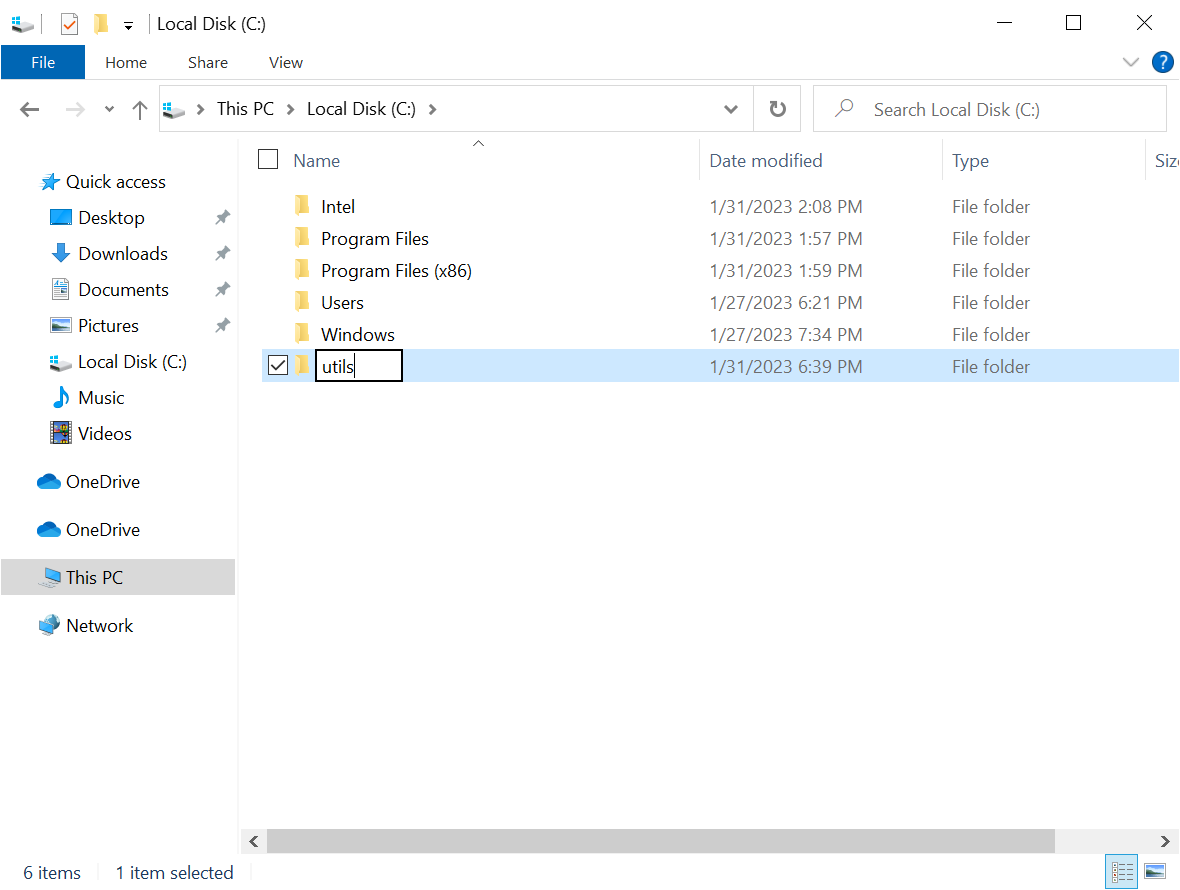Viewport: 1180px width, 890px height.
Task: Navigate back using the back arrow
Action: point(29,108)
